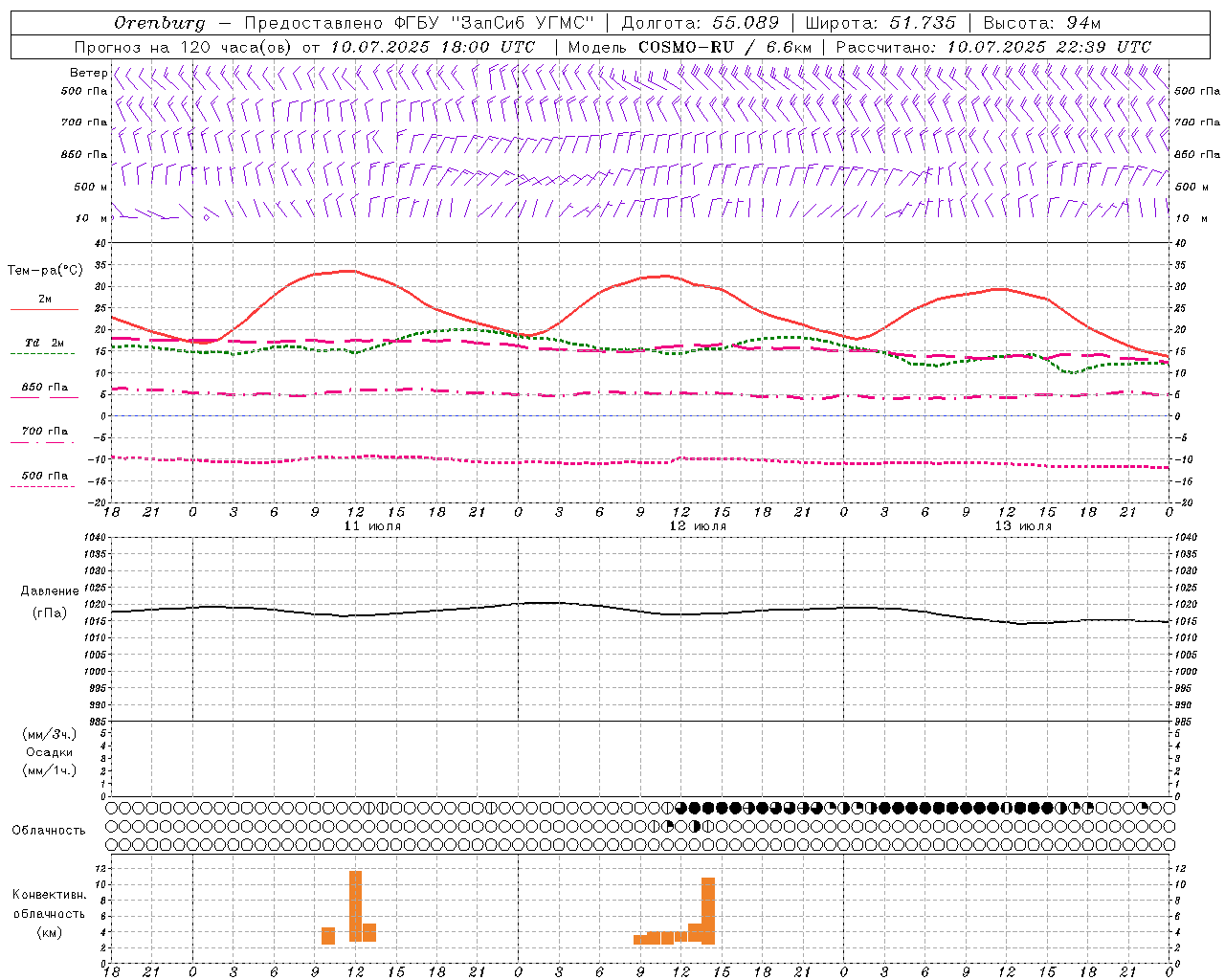Click the dotted pink line sample under legend "500 гПа"
Image resolution: width=1225 pixels, height=980 pixels.
coord(42,486)
